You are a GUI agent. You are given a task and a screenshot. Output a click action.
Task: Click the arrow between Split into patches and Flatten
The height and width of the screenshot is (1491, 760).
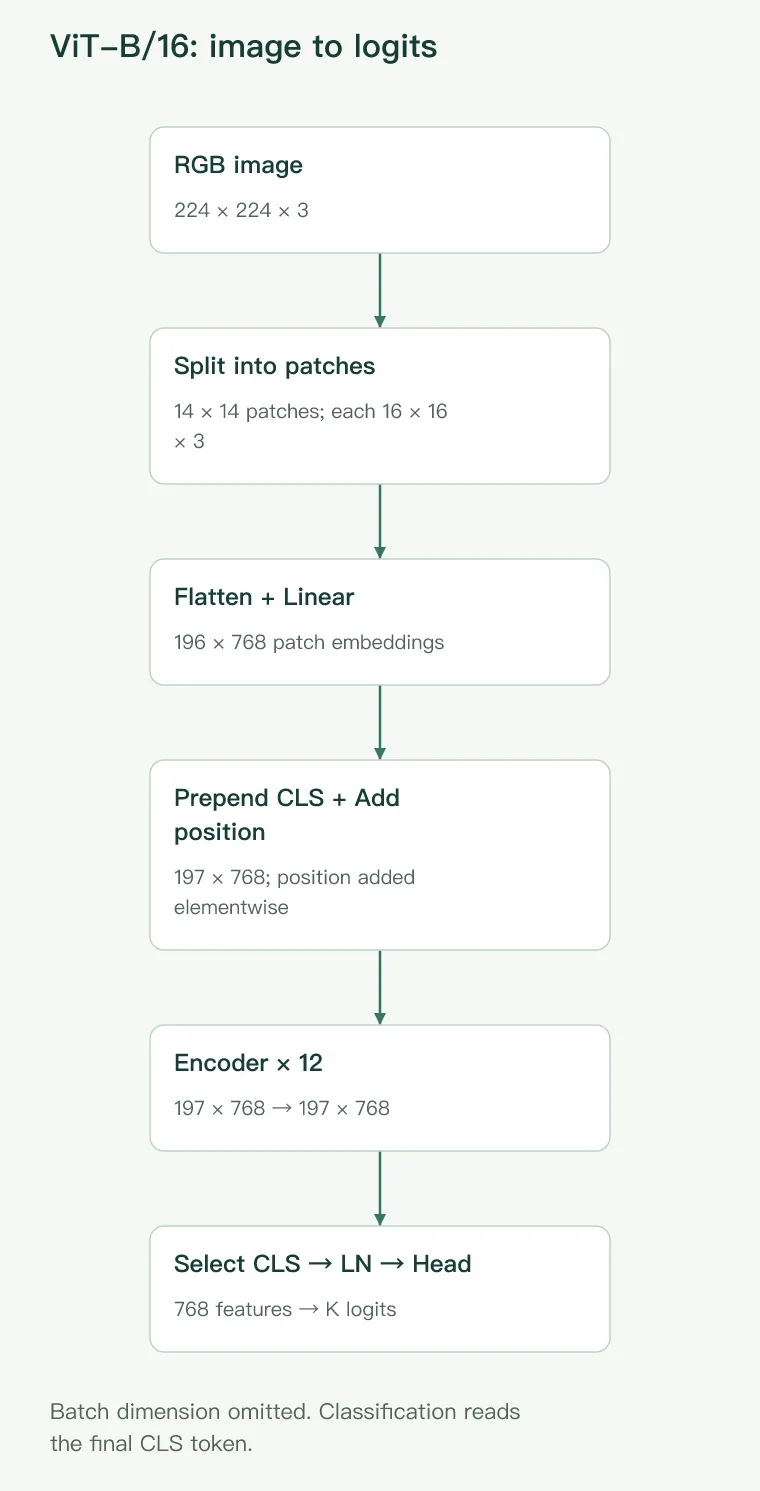tap(380, 521)
